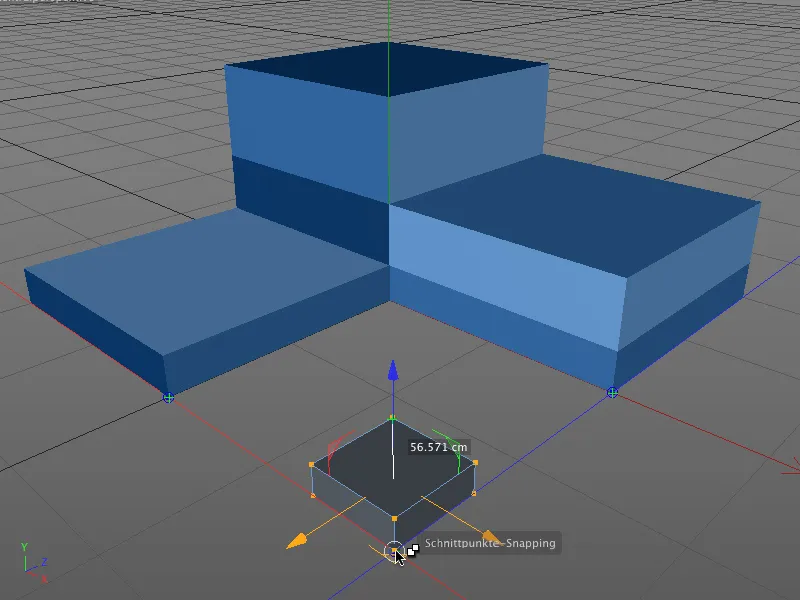The image size is (800, 600).
Task: Select the dark top face of the tallest blue block
Action: coord(387,68)
